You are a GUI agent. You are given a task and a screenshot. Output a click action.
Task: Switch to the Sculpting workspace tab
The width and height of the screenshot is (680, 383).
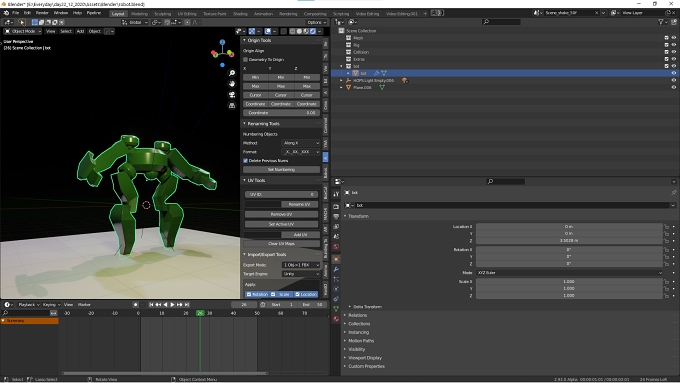tap(163, 13)
